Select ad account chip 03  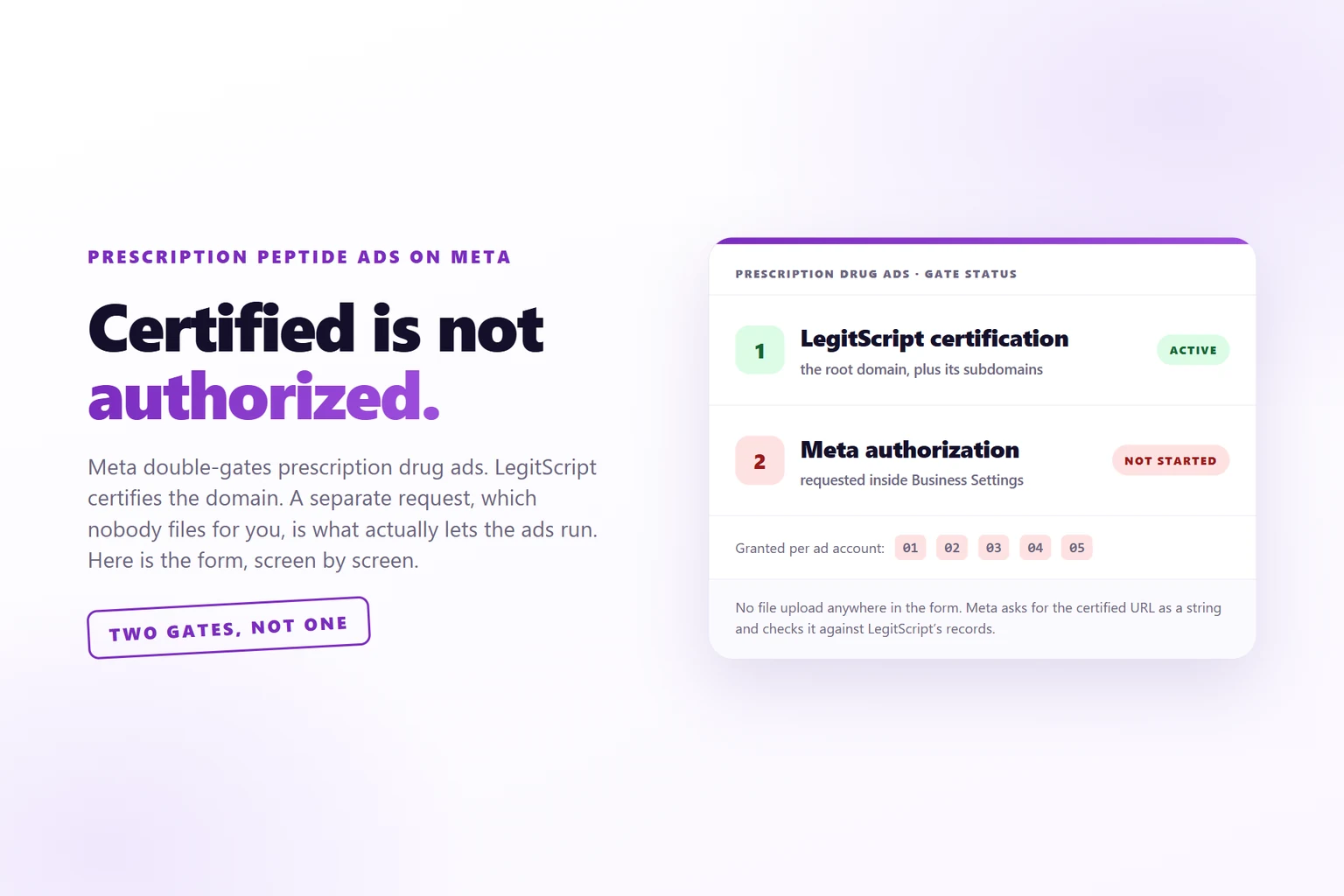click(994, 548)
